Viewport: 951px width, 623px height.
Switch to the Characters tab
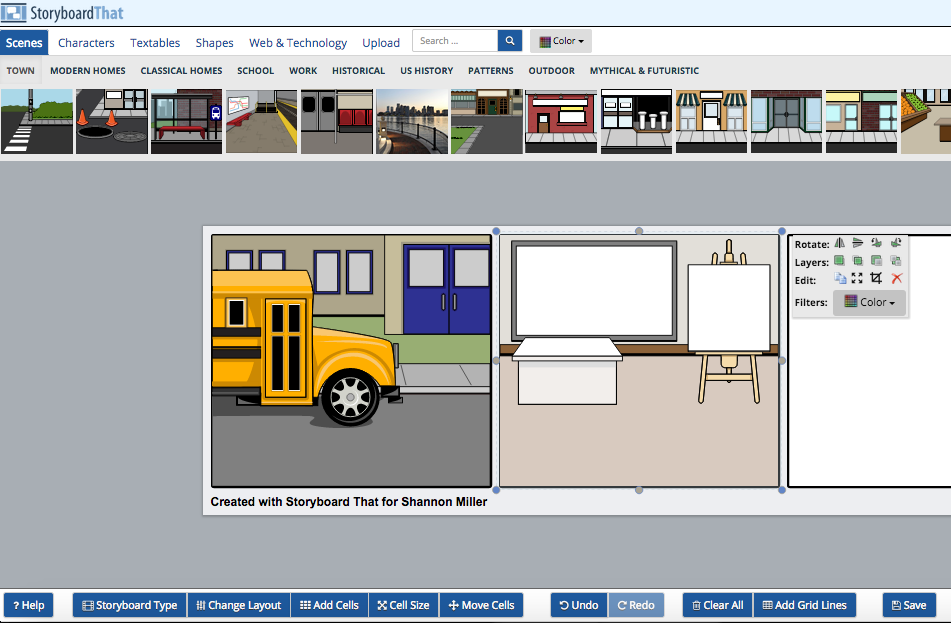pos(86,43)
